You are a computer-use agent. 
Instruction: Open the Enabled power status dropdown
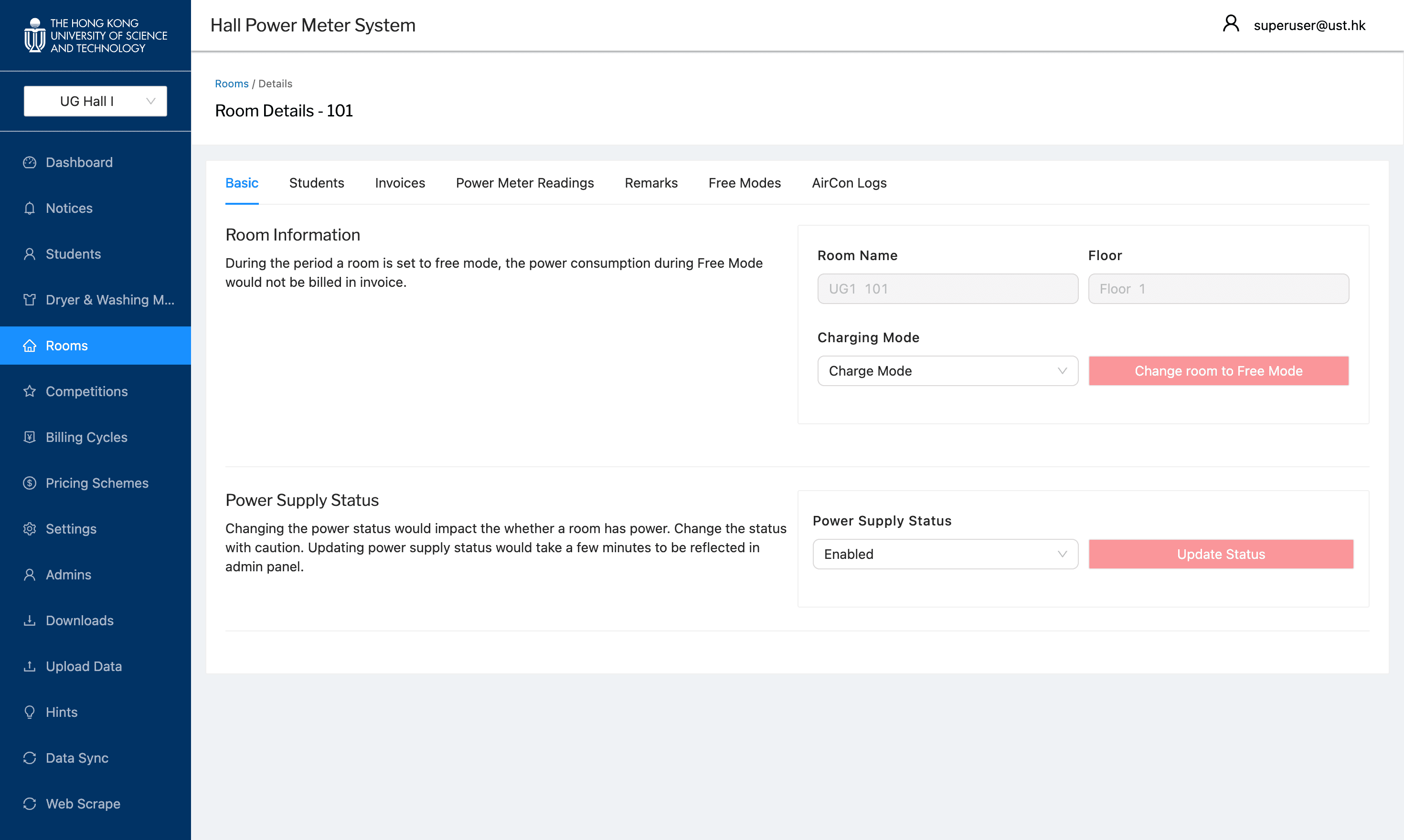point(945,555)
